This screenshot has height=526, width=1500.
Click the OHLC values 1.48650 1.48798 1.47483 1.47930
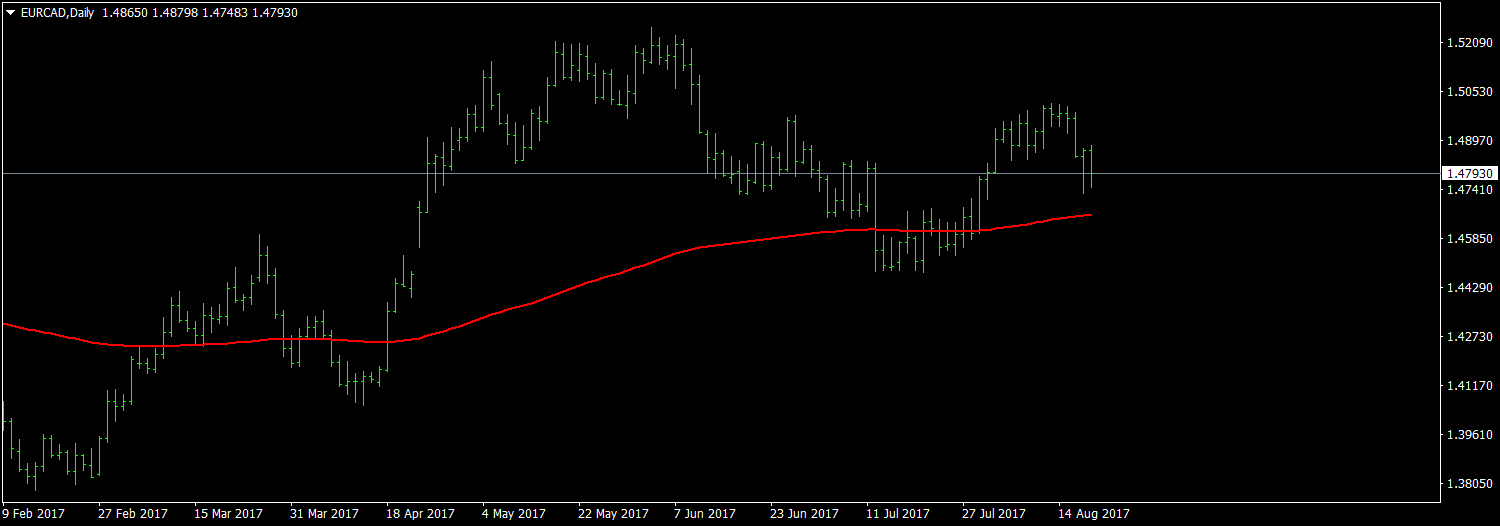(199, 13)
